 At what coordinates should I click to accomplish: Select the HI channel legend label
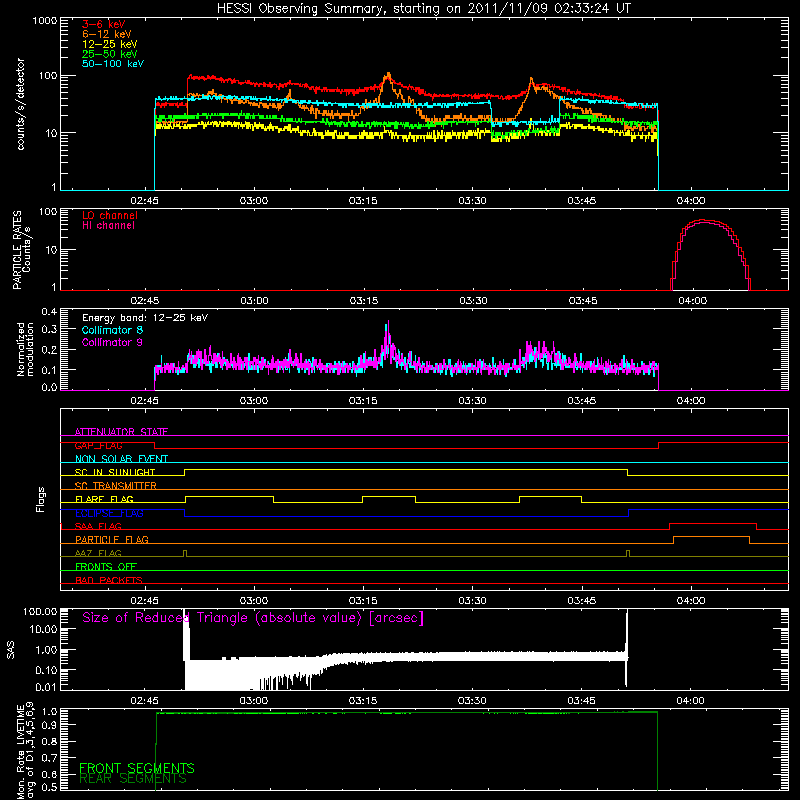109,226
